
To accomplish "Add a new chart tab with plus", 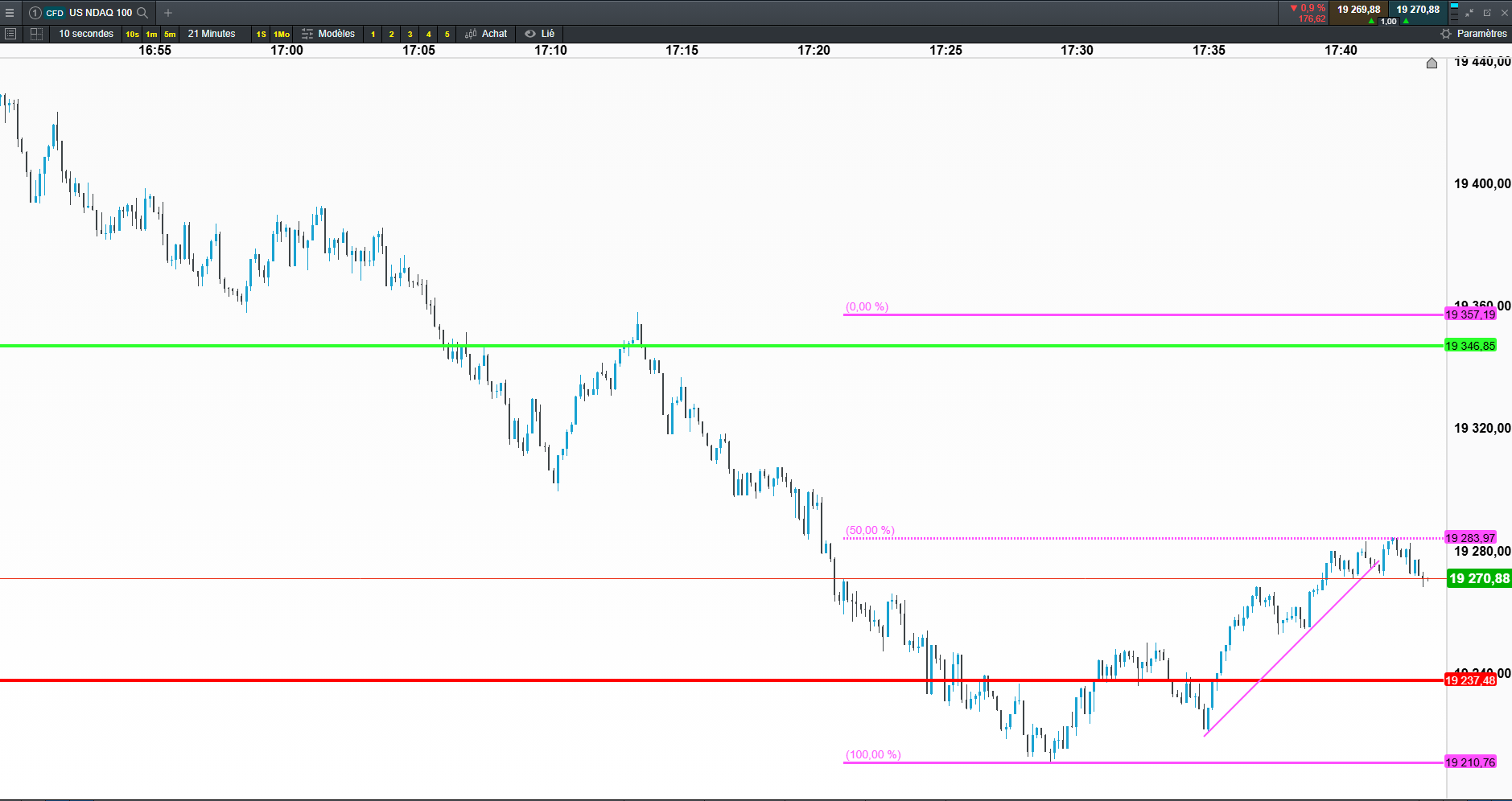I will 168,13.
